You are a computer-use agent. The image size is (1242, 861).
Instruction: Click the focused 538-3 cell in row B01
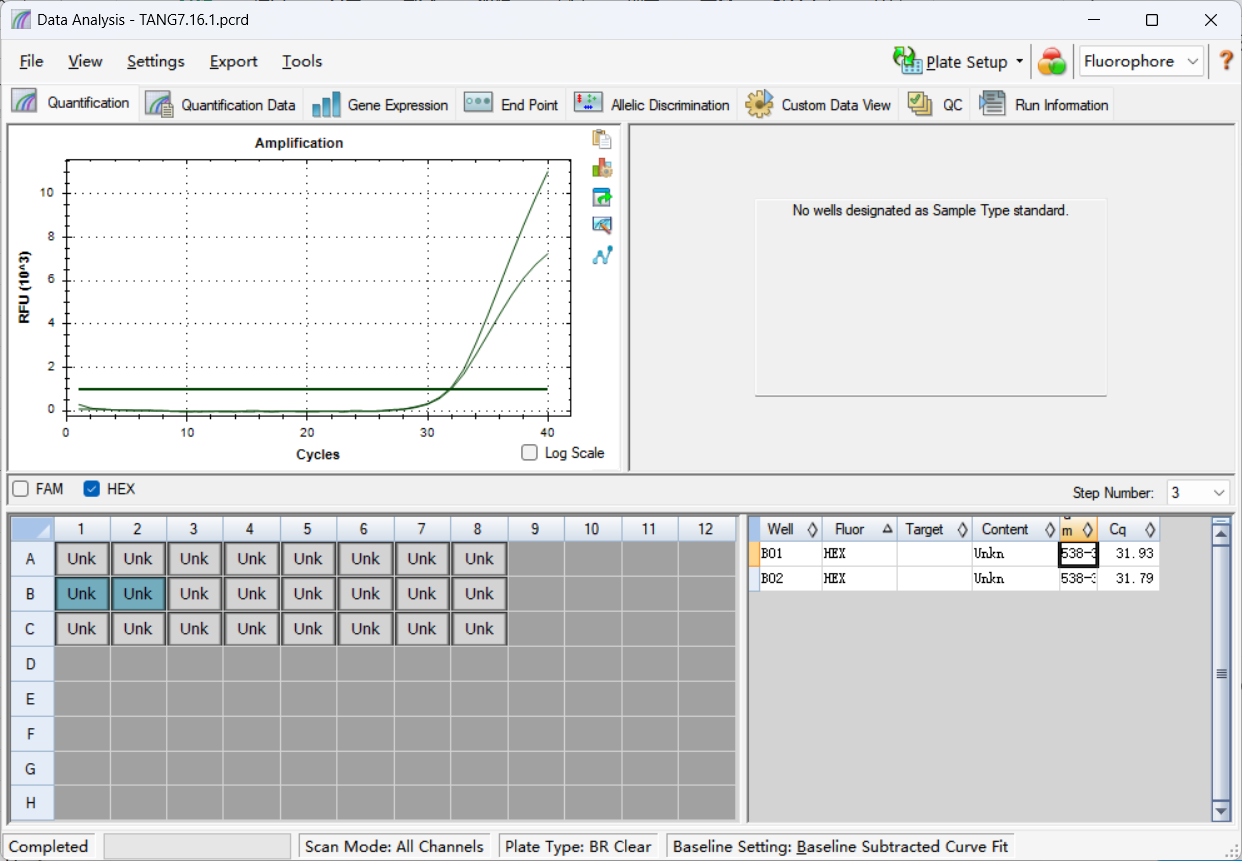tap(1078, 553)
